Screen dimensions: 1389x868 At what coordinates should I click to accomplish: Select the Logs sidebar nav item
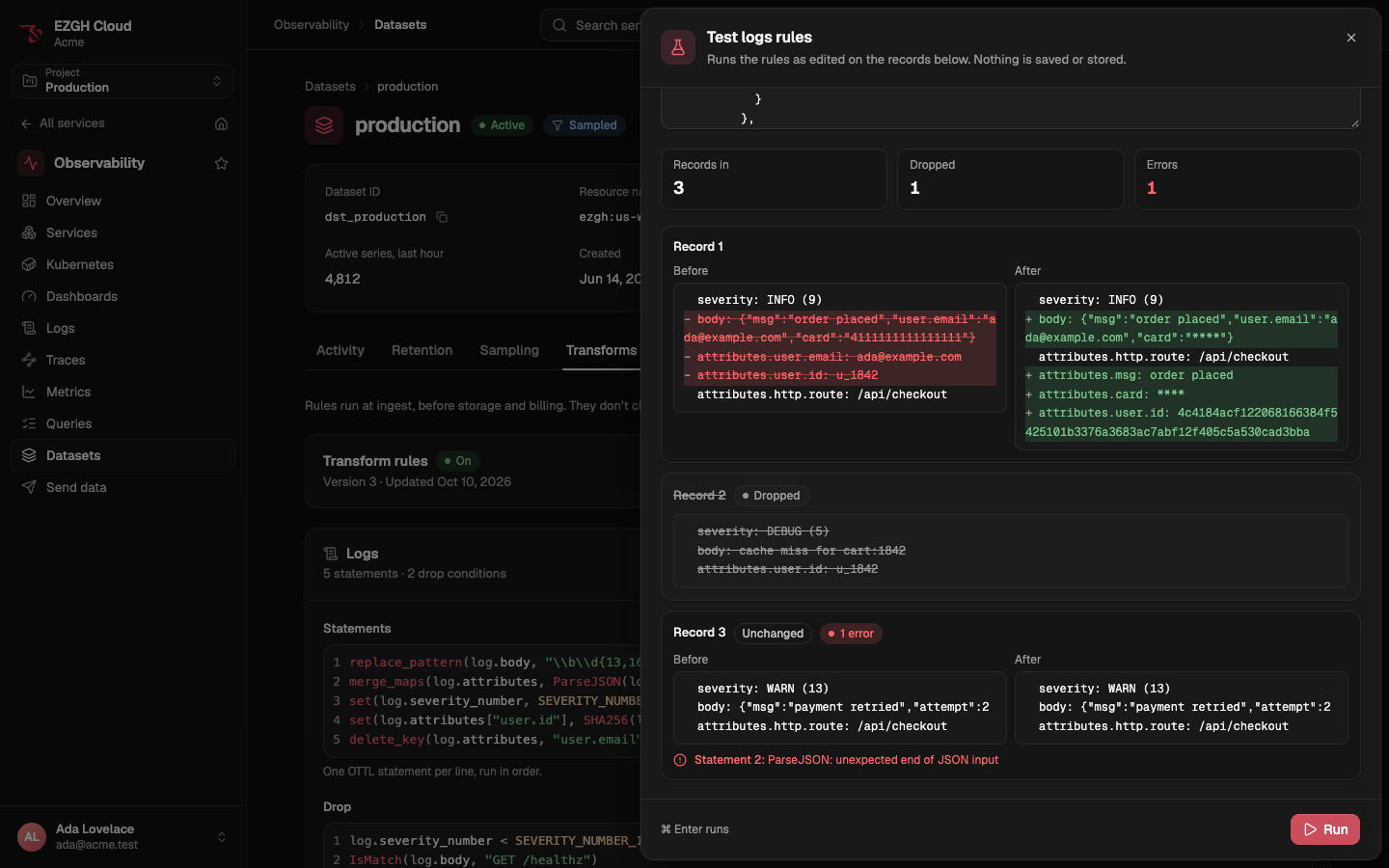click(123, 328)
